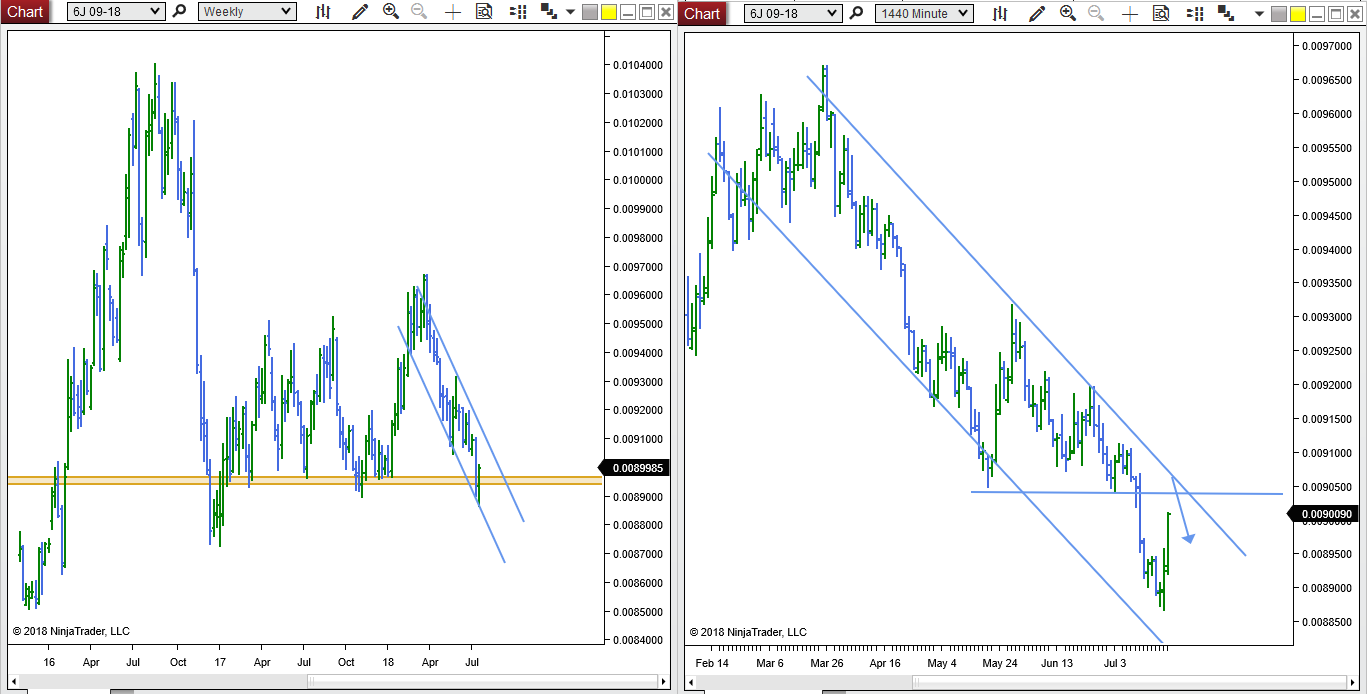Click the yellow link swatch in 1440 Minute chart
This screenshot has height=694, width=1367.
click(1298, 13)
